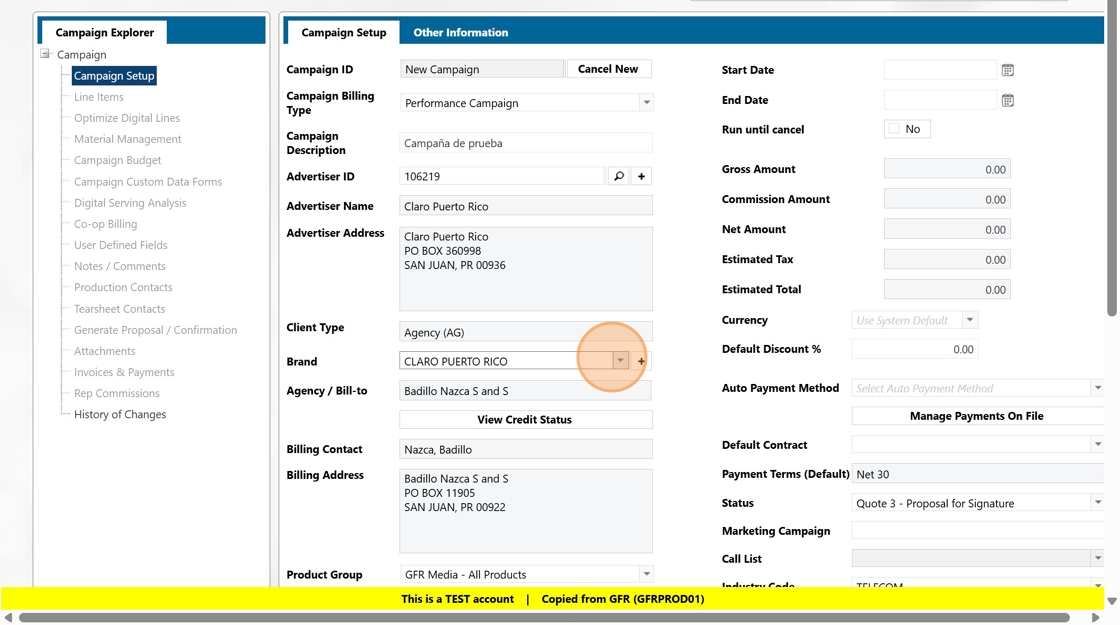Open the Campaign Billing Type dropdown
This screenshot has height=625, width=1120.
[646, 103]
